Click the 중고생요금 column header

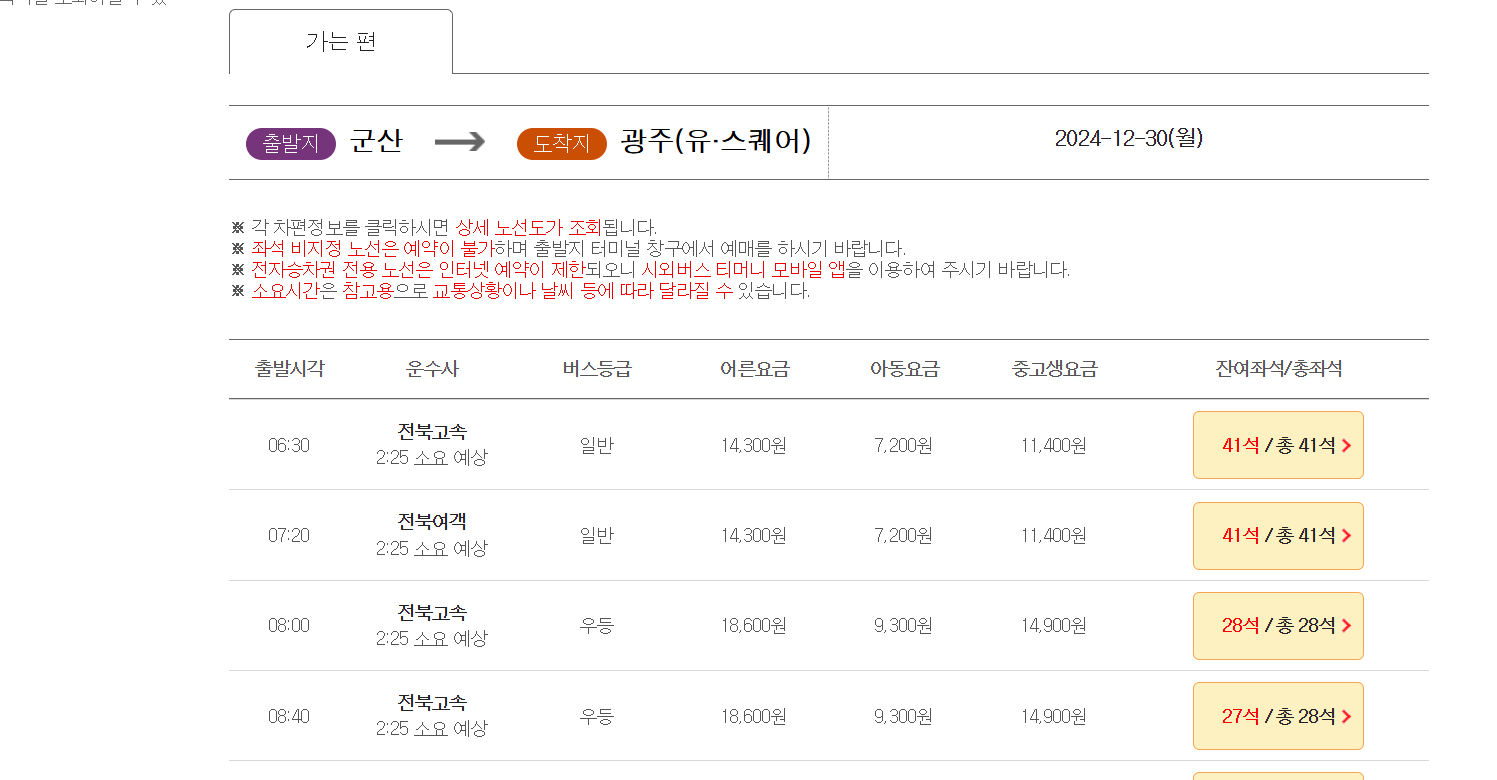click(1054, 369)
